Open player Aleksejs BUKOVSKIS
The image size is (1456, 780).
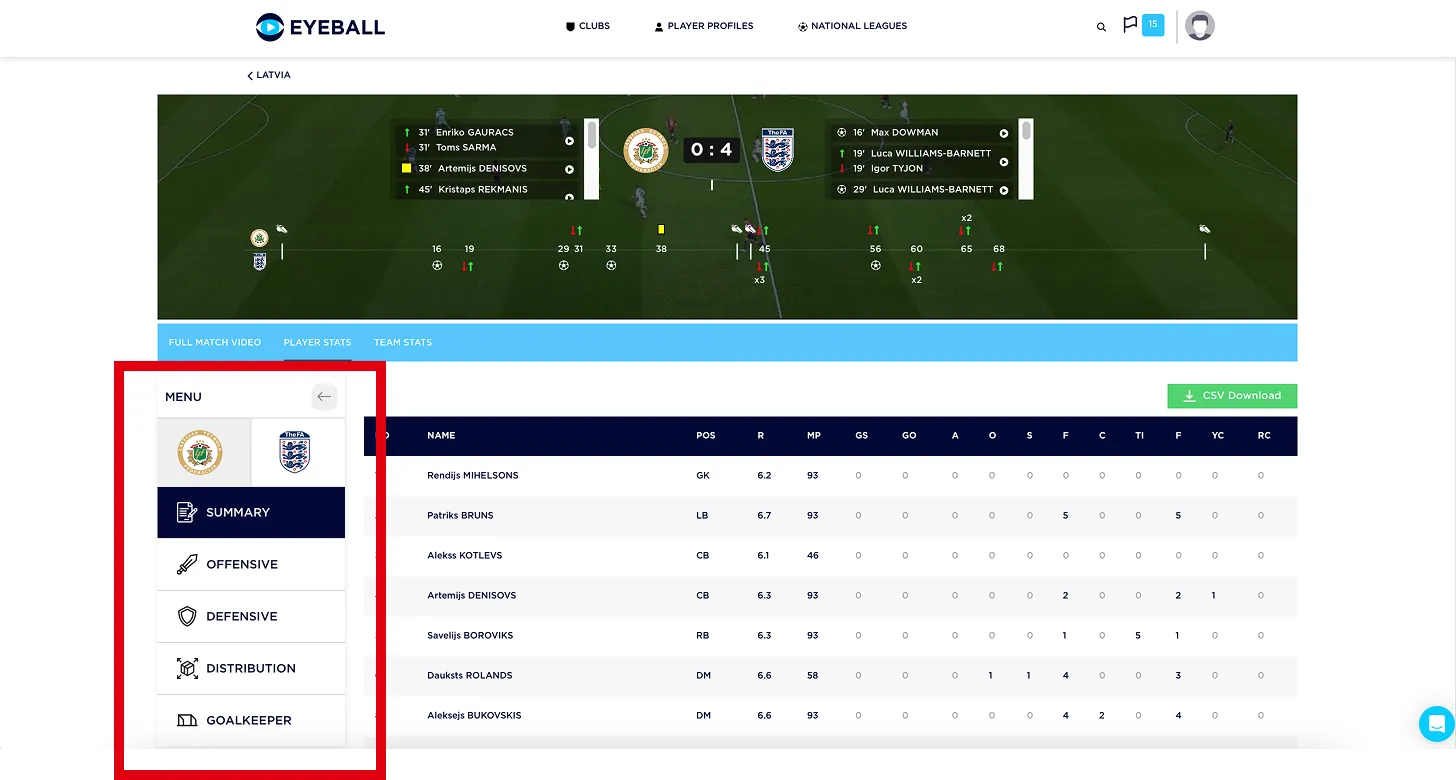coord(474,716)
